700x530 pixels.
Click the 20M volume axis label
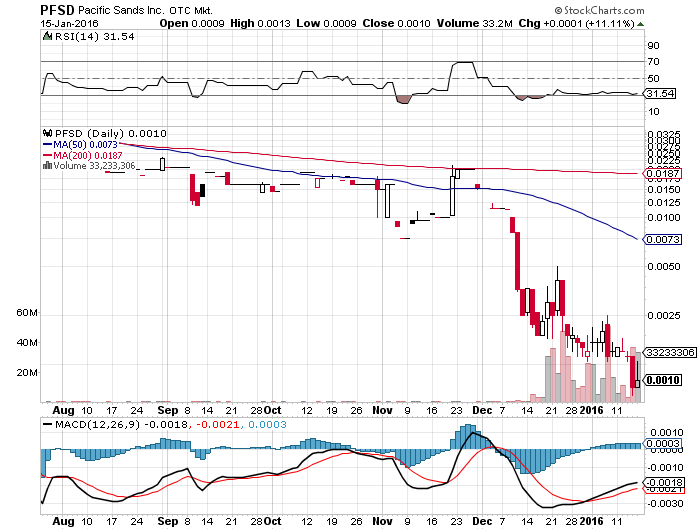(x=27, y=372)
